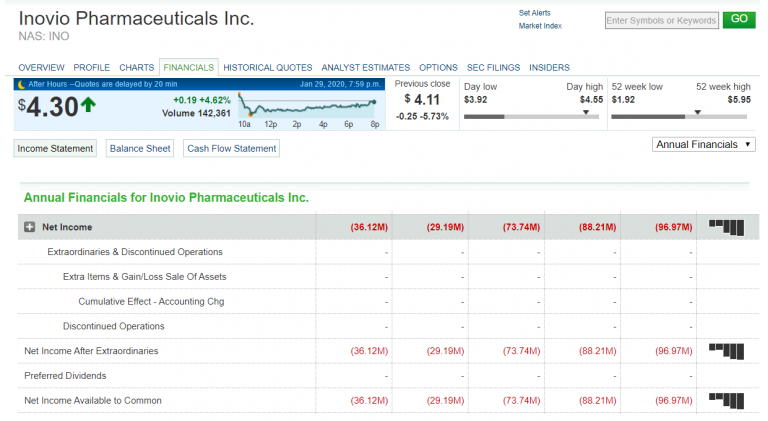Switch to the Balance Sheet view
The width and height of the screenshot is (768, 421).
coord(140,148)
